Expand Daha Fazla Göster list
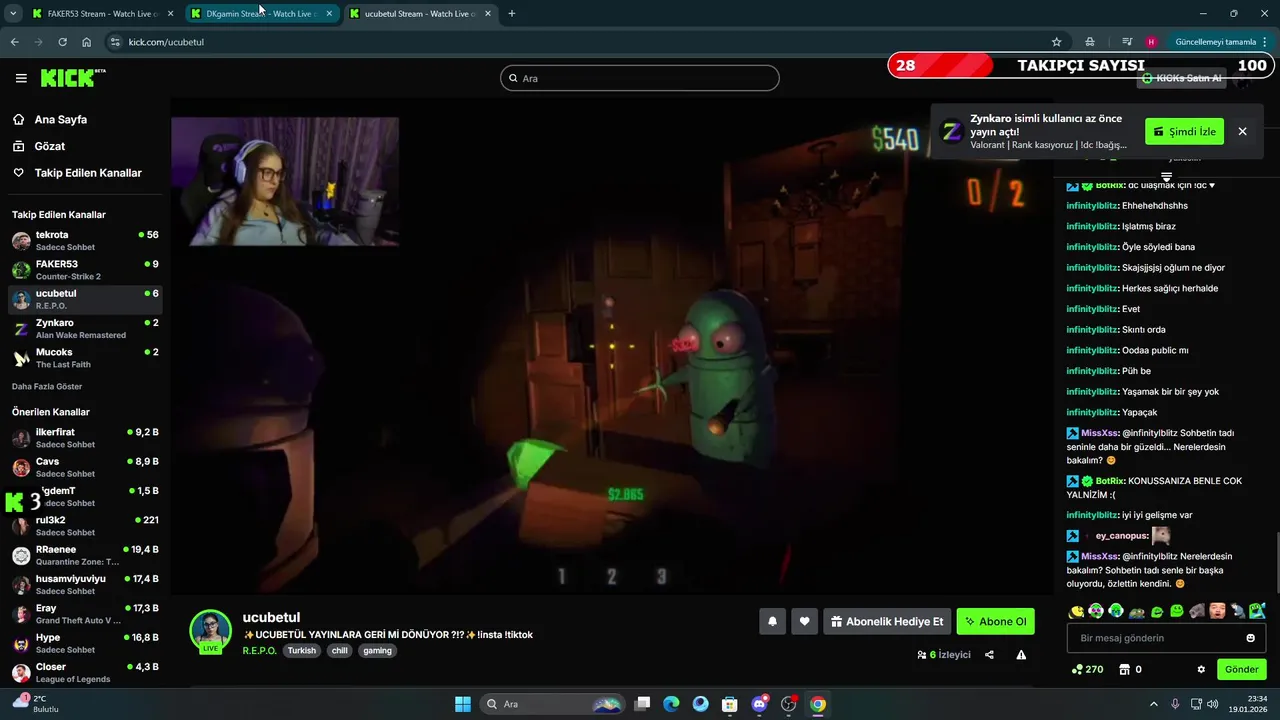The image size is (1280, 720). (47, 386)
